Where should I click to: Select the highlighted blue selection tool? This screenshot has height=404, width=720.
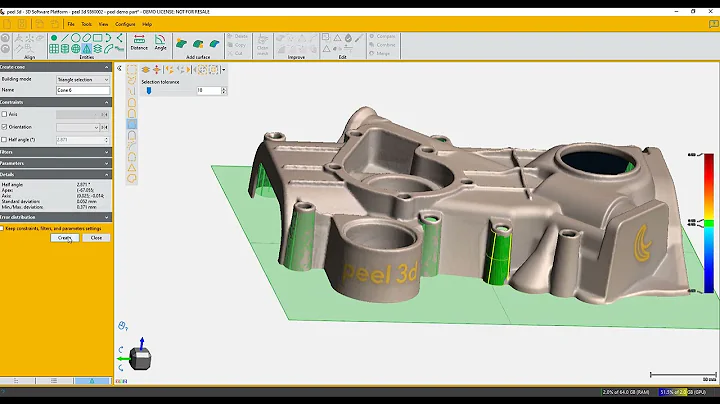click(x=132, y=124)
